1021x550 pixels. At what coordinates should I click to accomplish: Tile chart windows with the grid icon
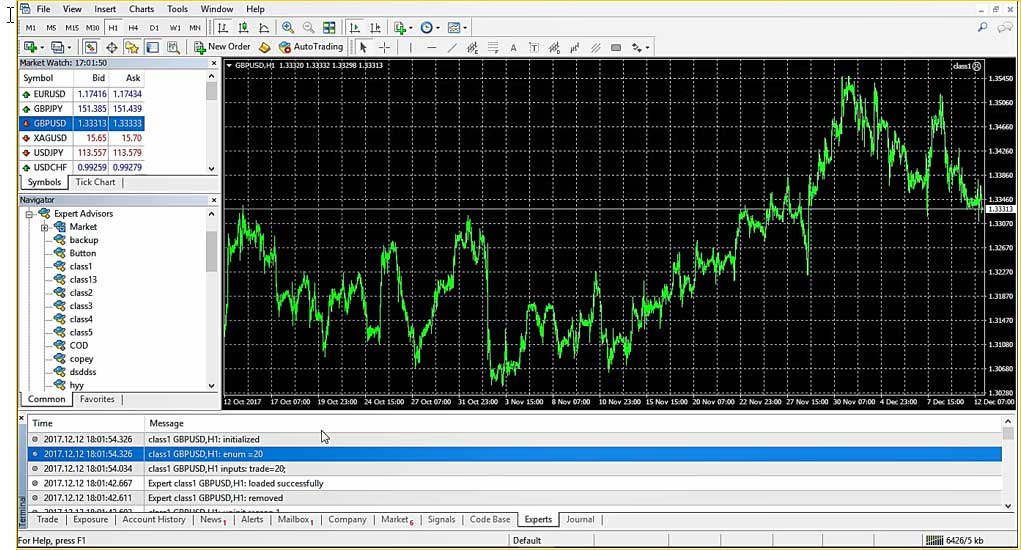(329, 27)
